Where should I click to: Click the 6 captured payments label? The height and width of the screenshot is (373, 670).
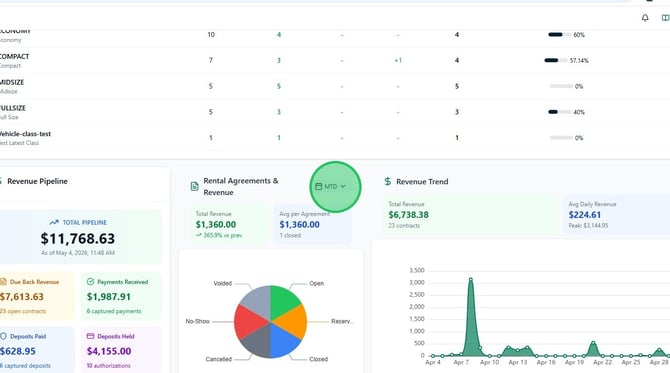(x=114, y=311)
